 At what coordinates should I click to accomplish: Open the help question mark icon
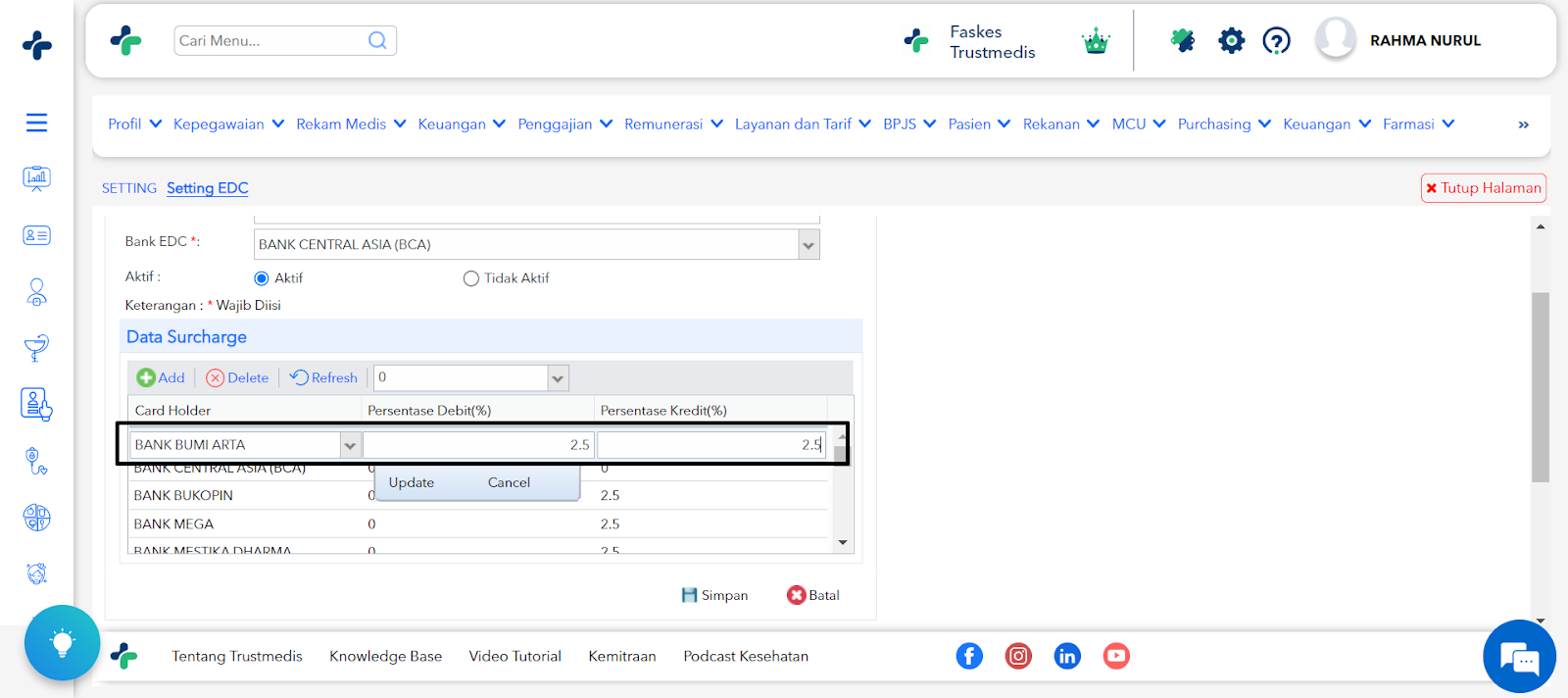point(1276,40)
